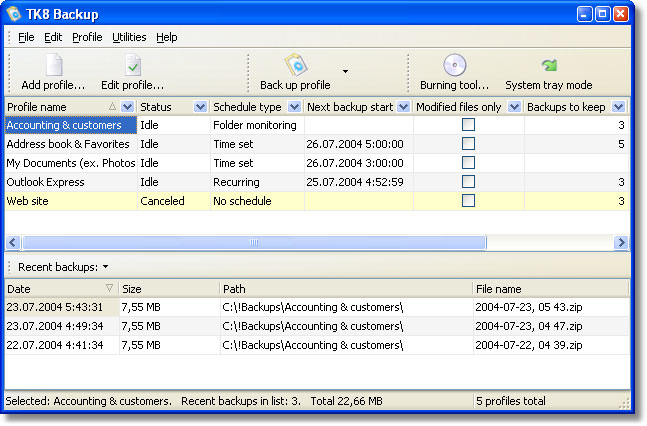This screenshot has width=647, height=426.
Task: Start backup with Back up profile icon
Action: tap(295, 65)
